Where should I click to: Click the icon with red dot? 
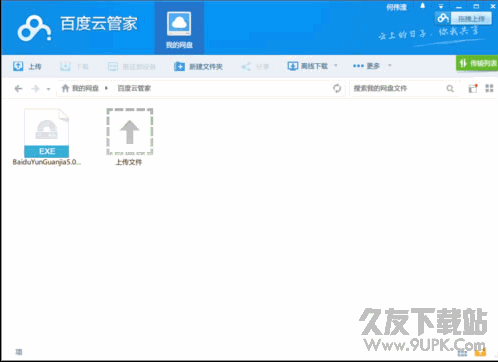(473, 88)
